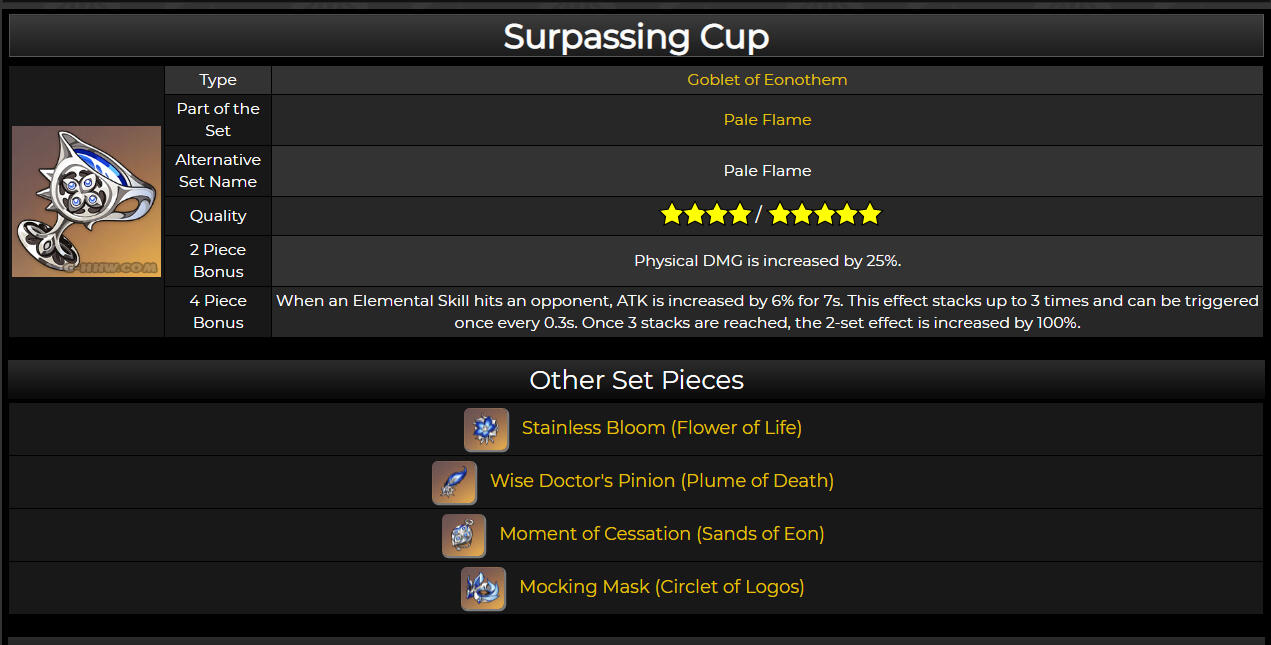Viewport: 1271px width, 645px height.
Task: Open Moment of Cessation (Sands of Eon) link
Action: point(661,534)
